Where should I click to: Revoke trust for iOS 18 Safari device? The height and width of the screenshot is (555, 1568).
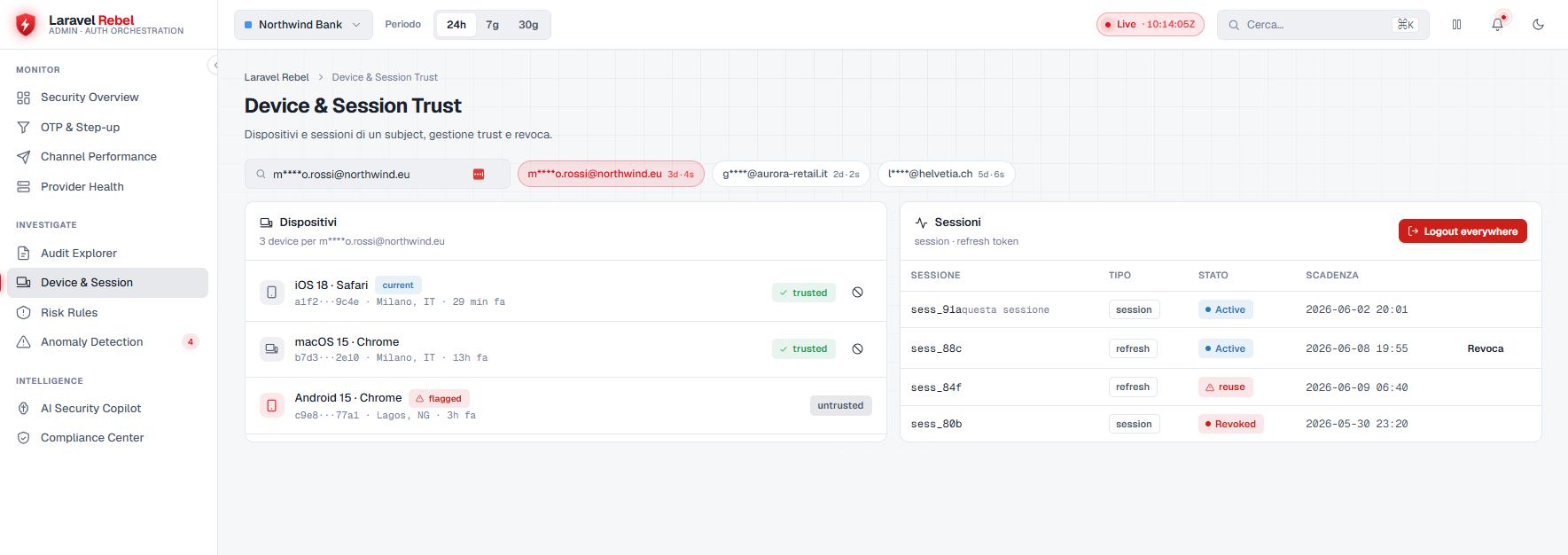click(857, 293)
